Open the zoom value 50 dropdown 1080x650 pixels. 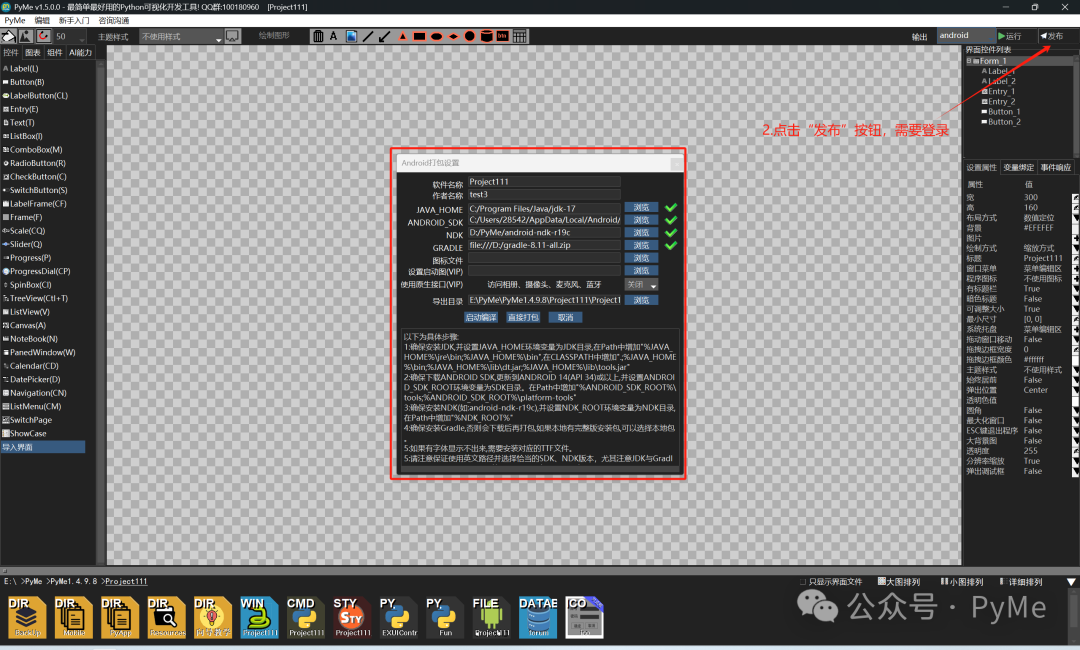[x=70, y=36]
